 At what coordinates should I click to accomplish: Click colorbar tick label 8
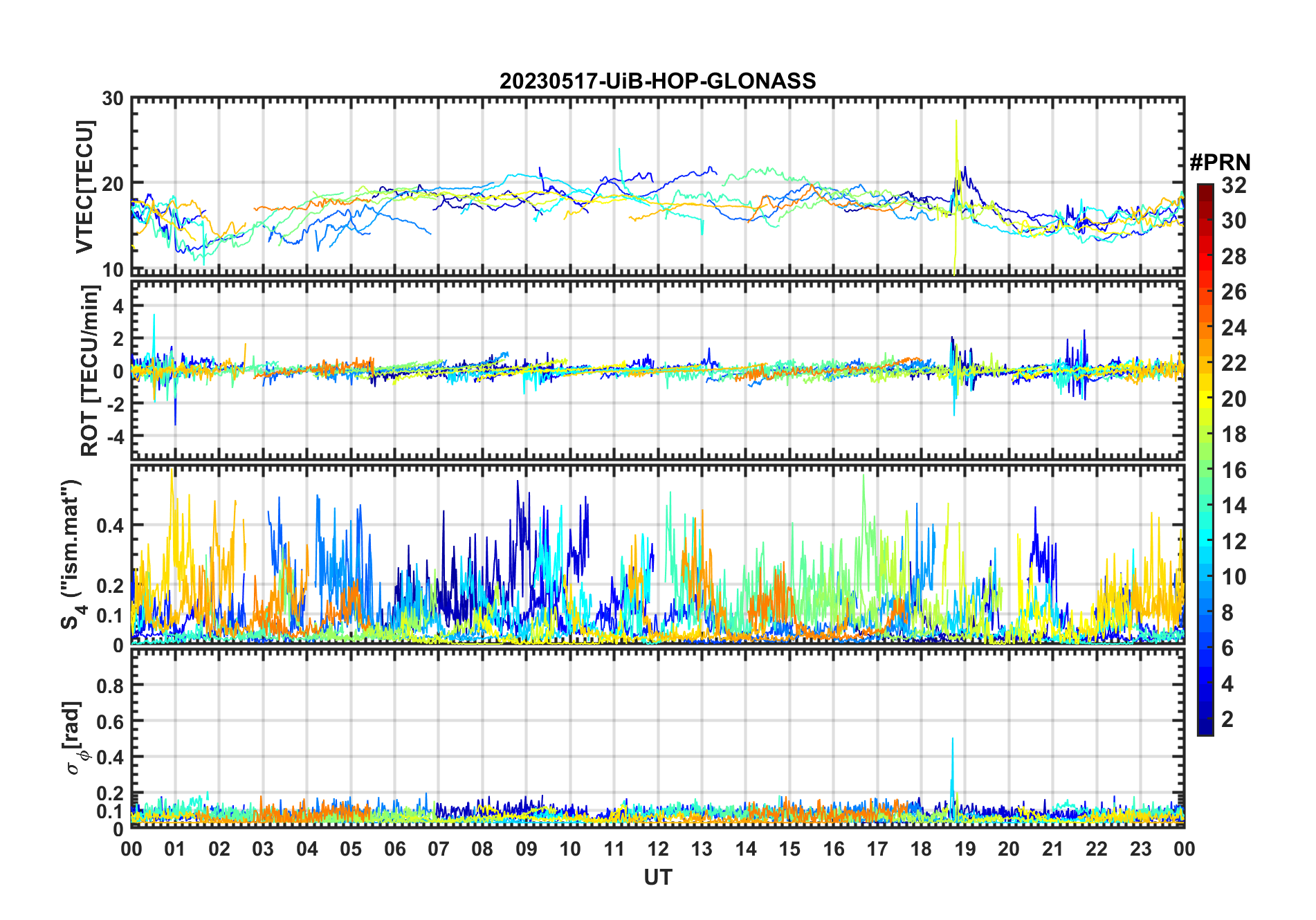pos(1227,613)
